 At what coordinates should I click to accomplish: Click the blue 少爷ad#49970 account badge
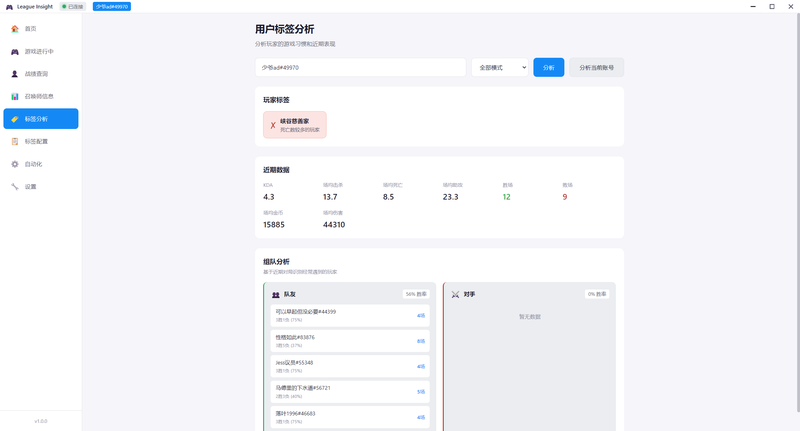tap(112, 7)
